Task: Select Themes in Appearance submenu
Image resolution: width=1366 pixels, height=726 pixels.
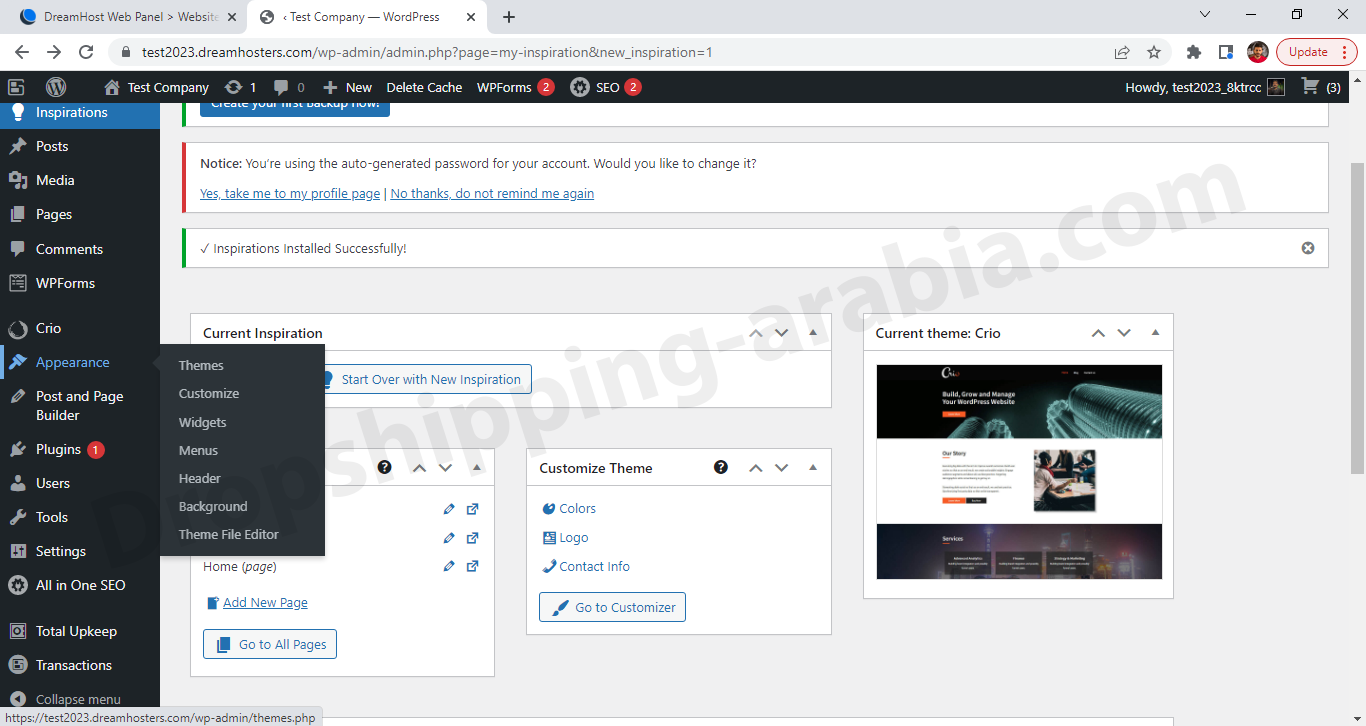Action: click(201, 365)
